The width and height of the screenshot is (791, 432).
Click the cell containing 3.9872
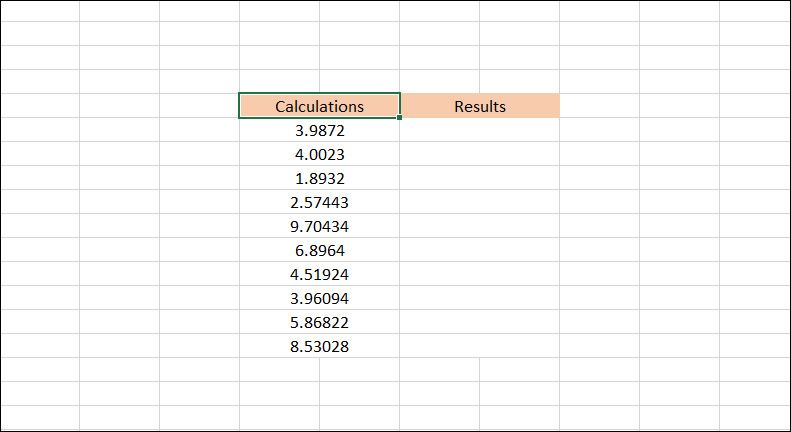coord(319,130)
